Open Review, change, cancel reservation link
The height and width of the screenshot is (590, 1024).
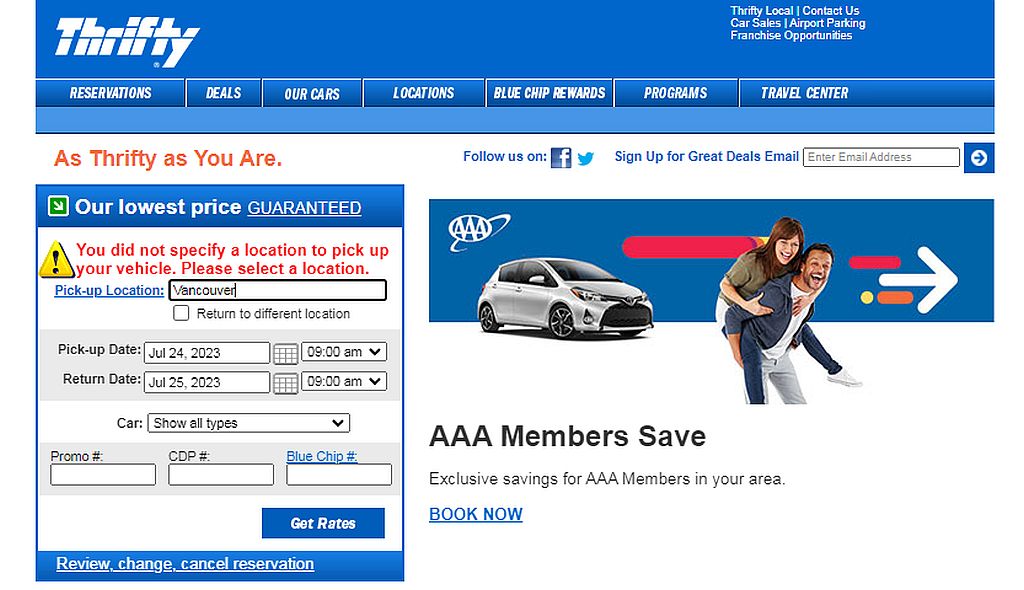(x=185, y=563)
